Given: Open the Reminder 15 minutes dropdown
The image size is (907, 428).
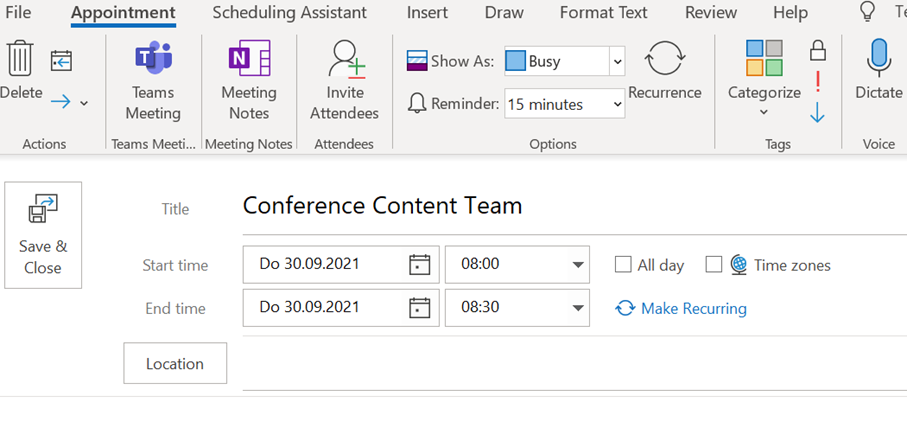Looking at the screenshot, I should click(617, 104).
